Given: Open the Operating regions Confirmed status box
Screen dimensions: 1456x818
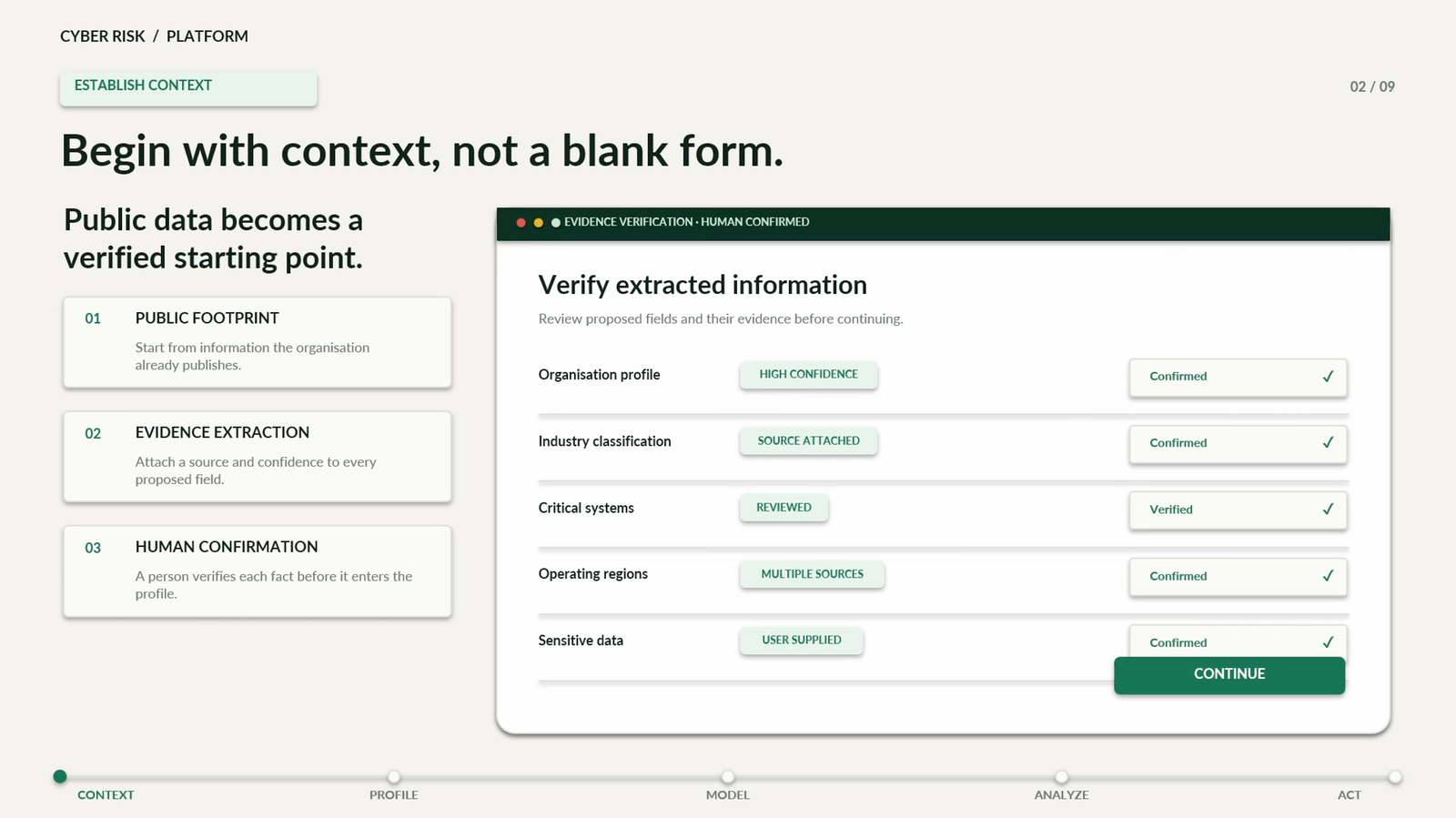Looking at the screenshot, I should click(x=1238, y=576).
